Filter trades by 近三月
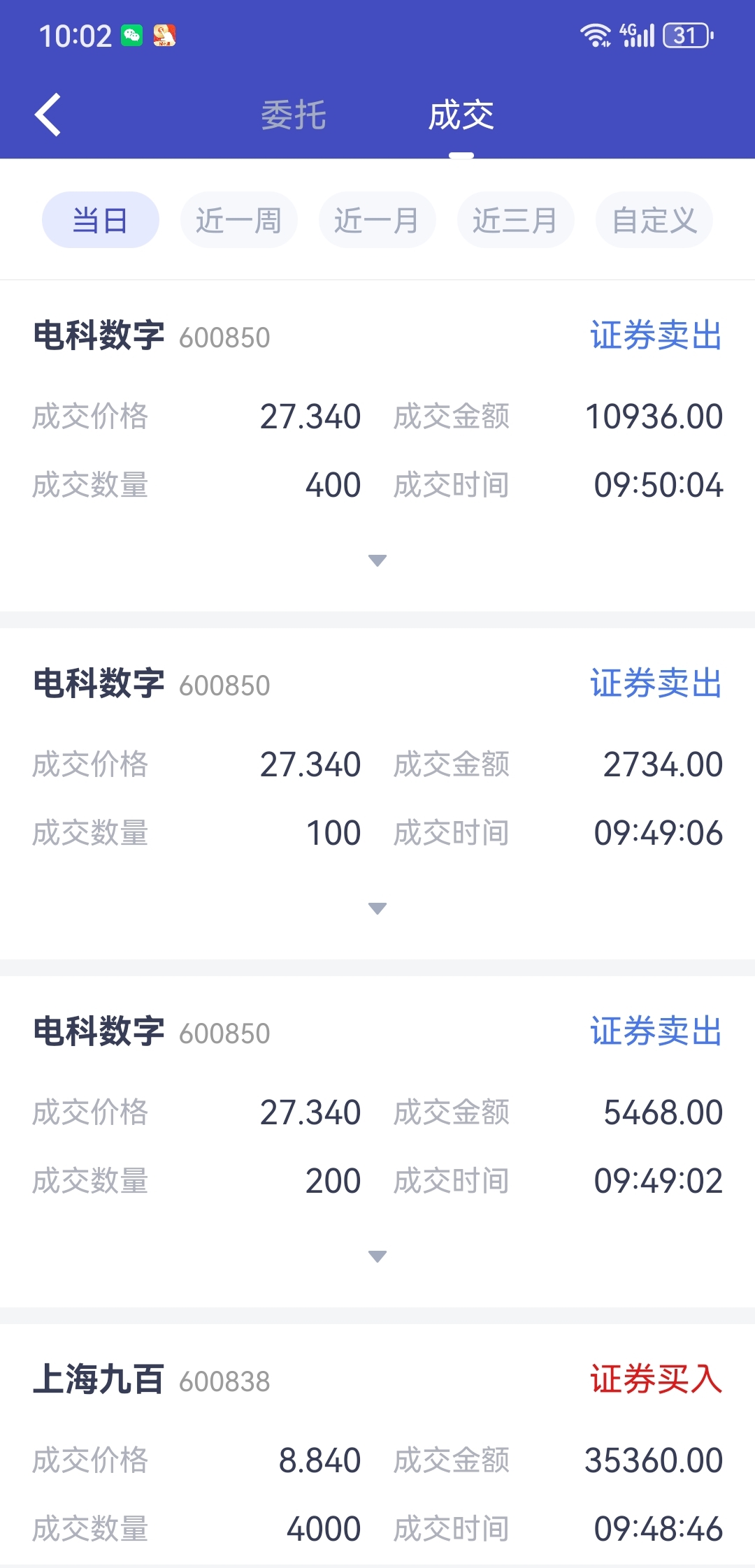Screen dimensions: 755x1568 click(x=516, y=220)
